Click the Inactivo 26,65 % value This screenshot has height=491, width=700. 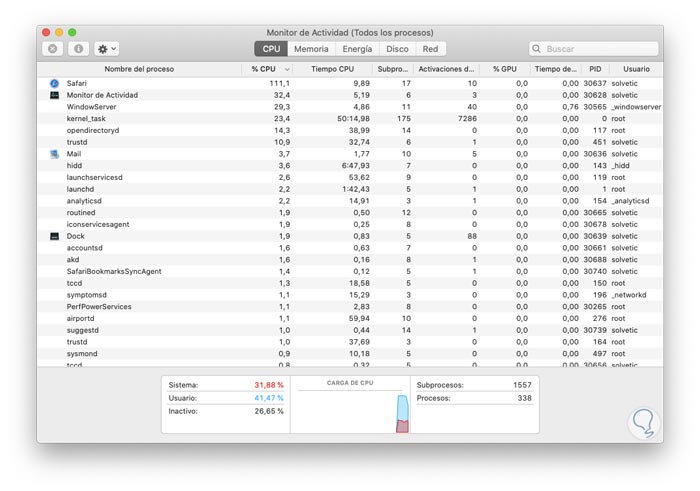pyautogui.click(x=269, y=411)
